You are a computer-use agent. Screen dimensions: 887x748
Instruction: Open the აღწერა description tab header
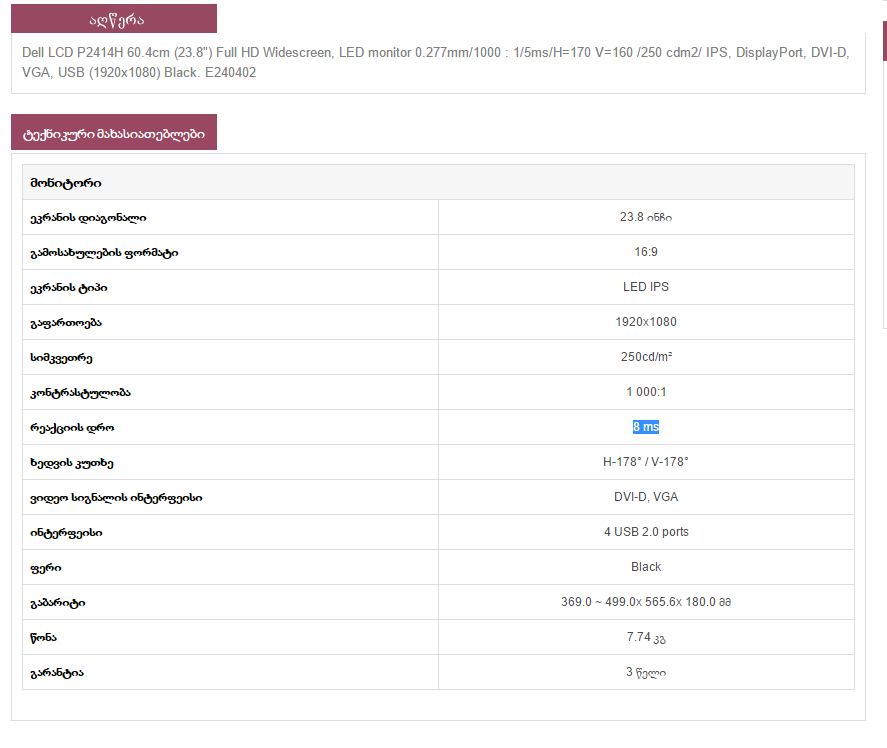point(114,19)
